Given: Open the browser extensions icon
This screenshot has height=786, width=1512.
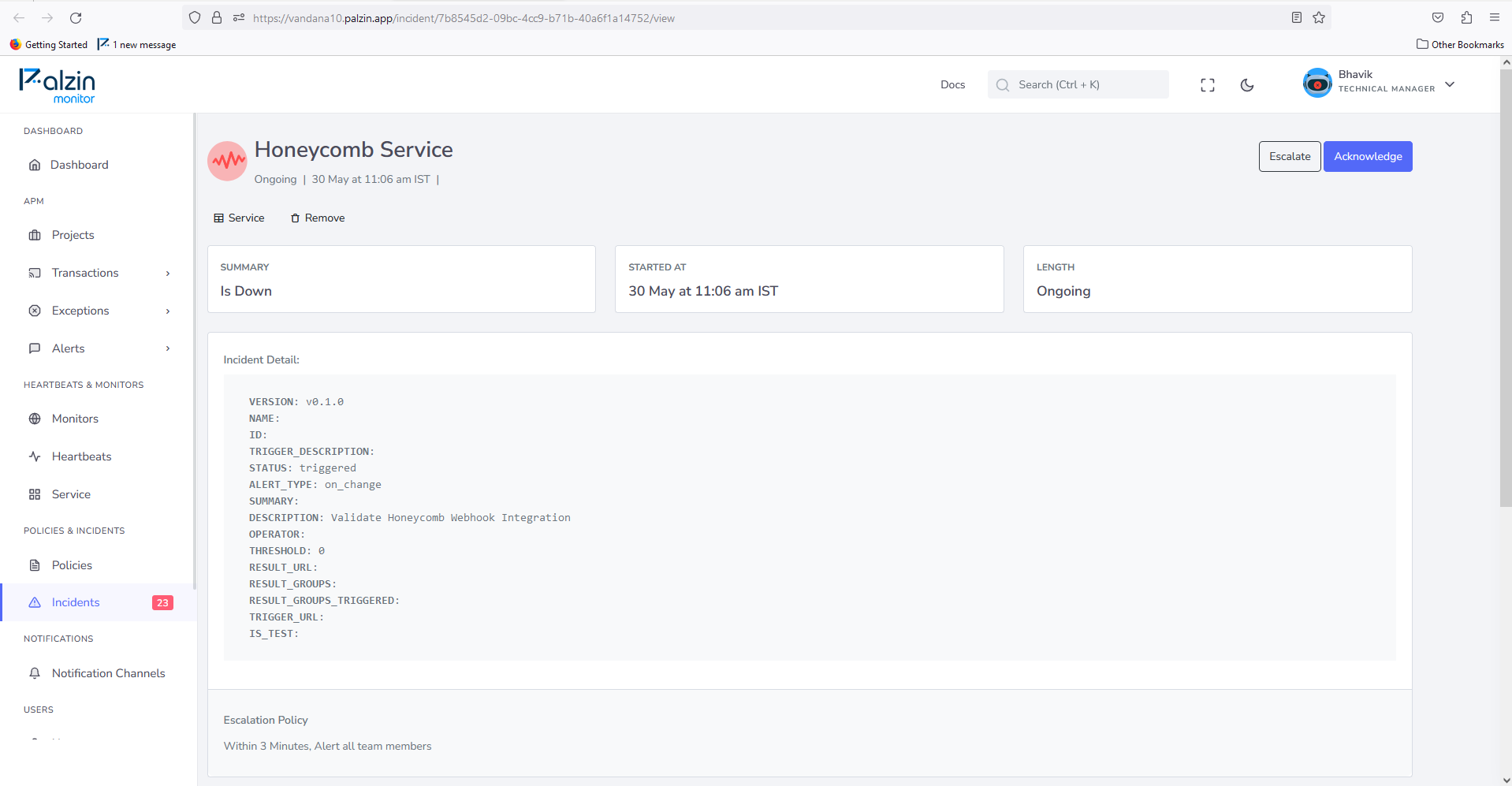Looking at the screenshot, I should click(x=1466, y=17).
